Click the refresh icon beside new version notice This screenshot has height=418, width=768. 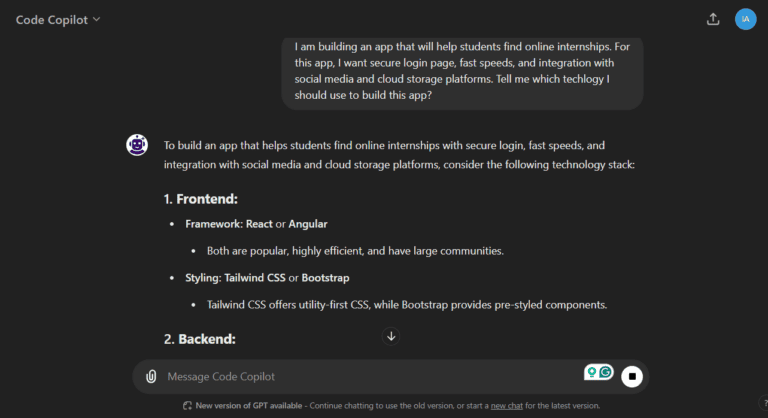[x=187, y=405]
